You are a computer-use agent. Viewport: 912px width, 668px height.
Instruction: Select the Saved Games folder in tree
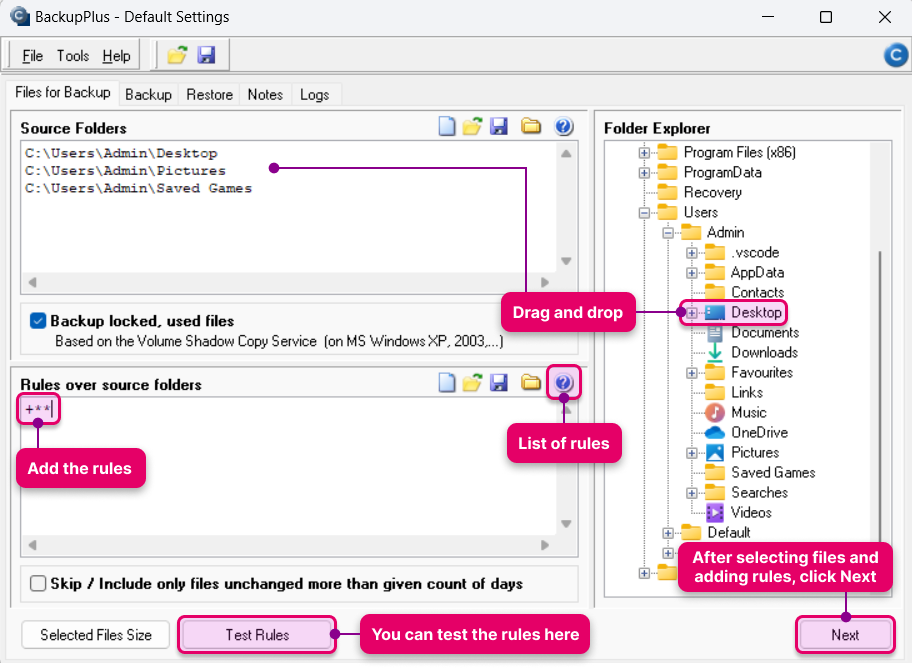tap(773, 473)
